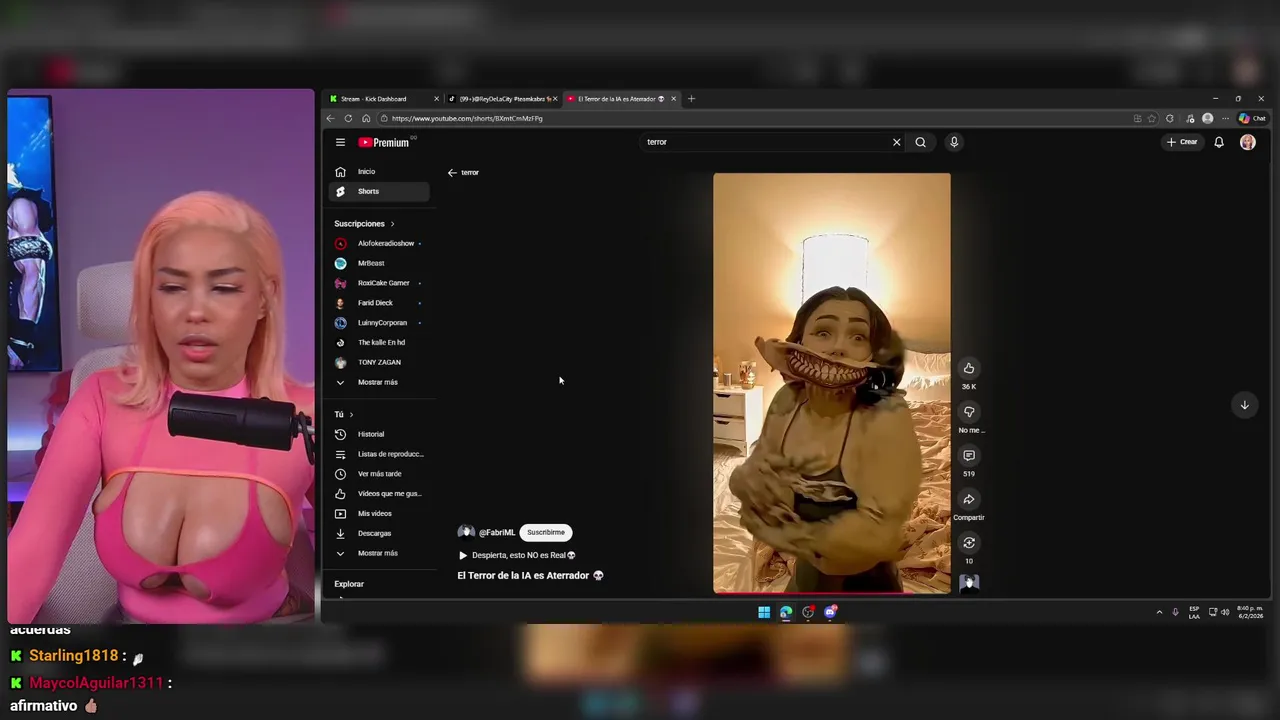Open Descargas in sidebar

point(380,533)
